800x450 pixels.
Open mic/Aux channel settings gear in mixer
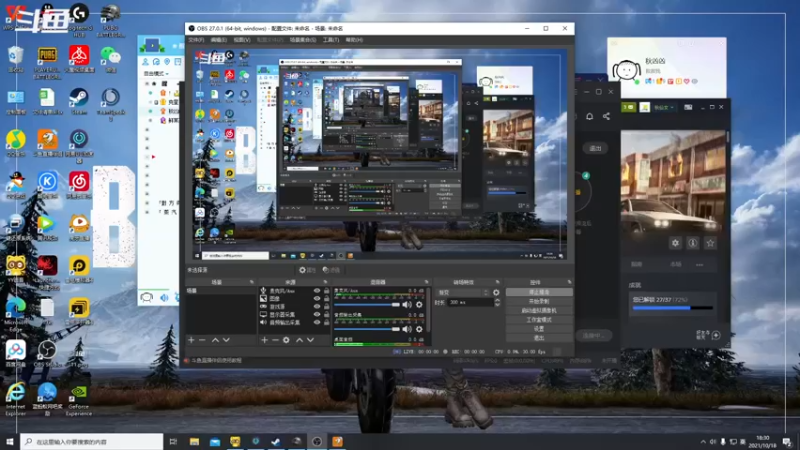[419, 305]
